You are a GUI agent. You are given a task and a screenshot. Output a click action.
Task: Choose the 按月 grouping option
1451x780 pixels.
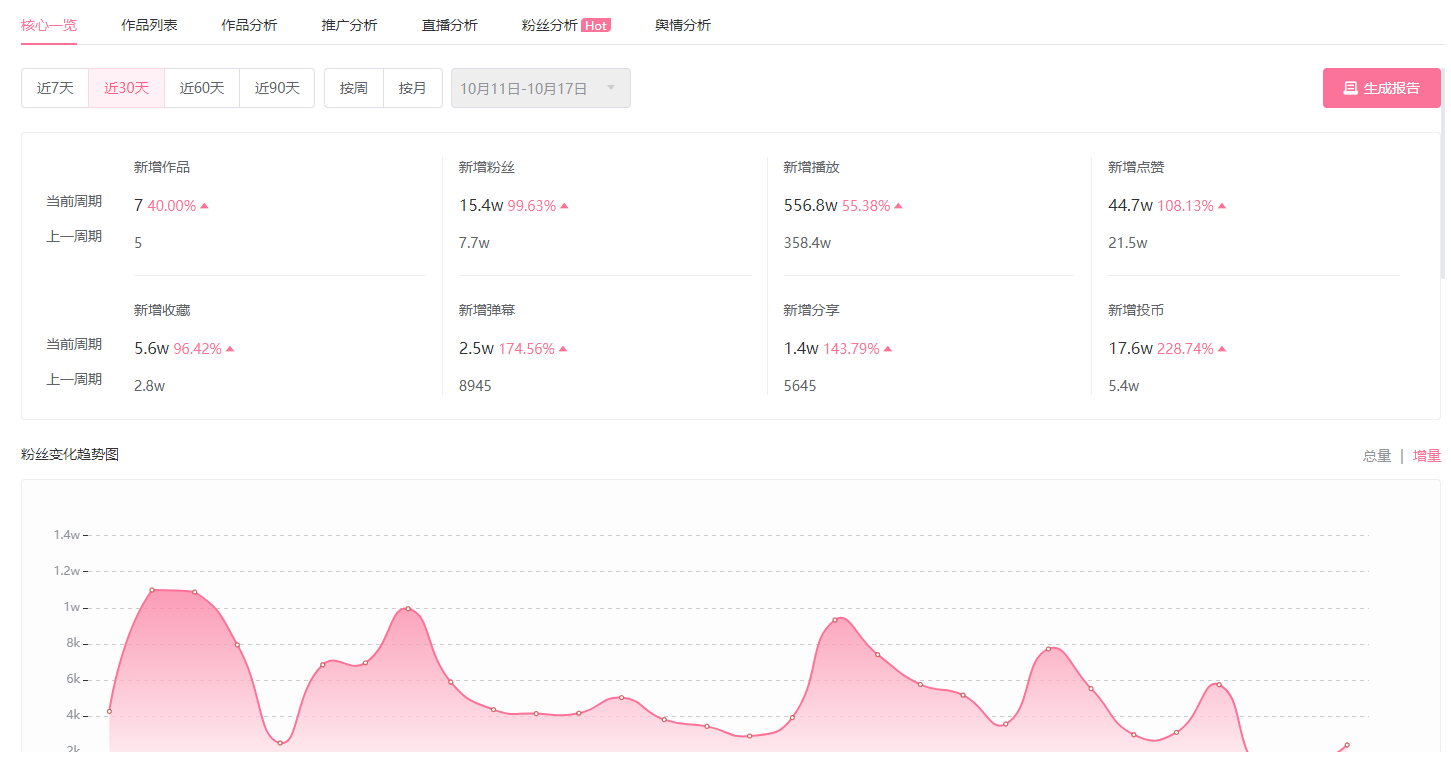click(x=413, y=88)
